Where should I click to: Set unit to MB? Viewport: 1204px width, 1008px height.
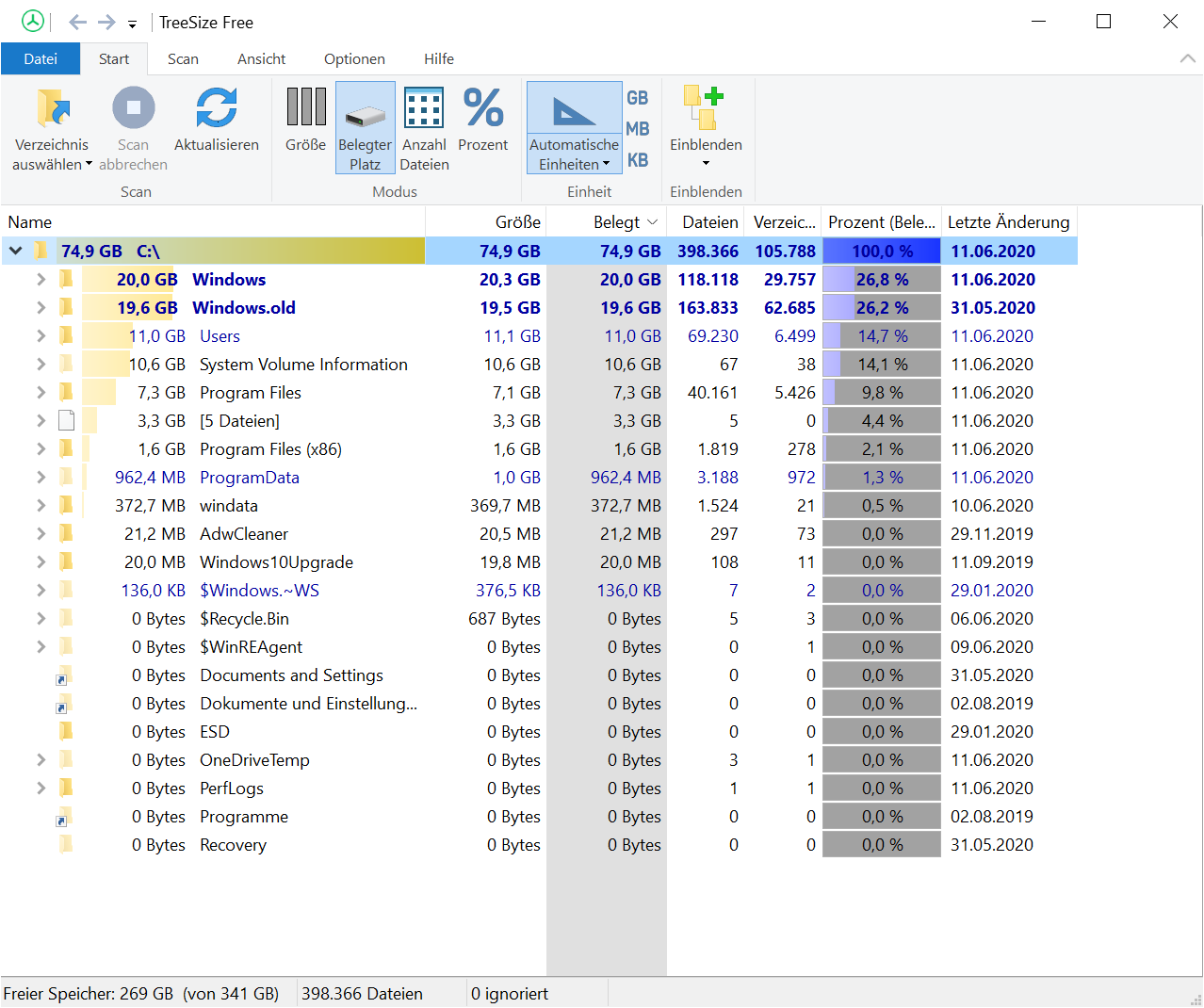tap(638, 129)
